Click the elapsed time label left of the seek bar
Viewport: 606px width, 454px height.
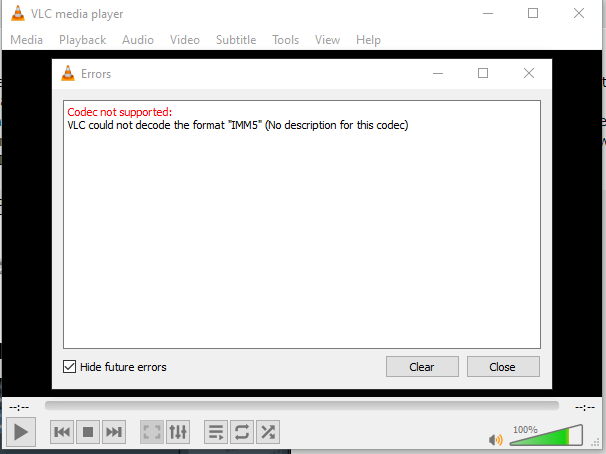(x=19, y=407)
